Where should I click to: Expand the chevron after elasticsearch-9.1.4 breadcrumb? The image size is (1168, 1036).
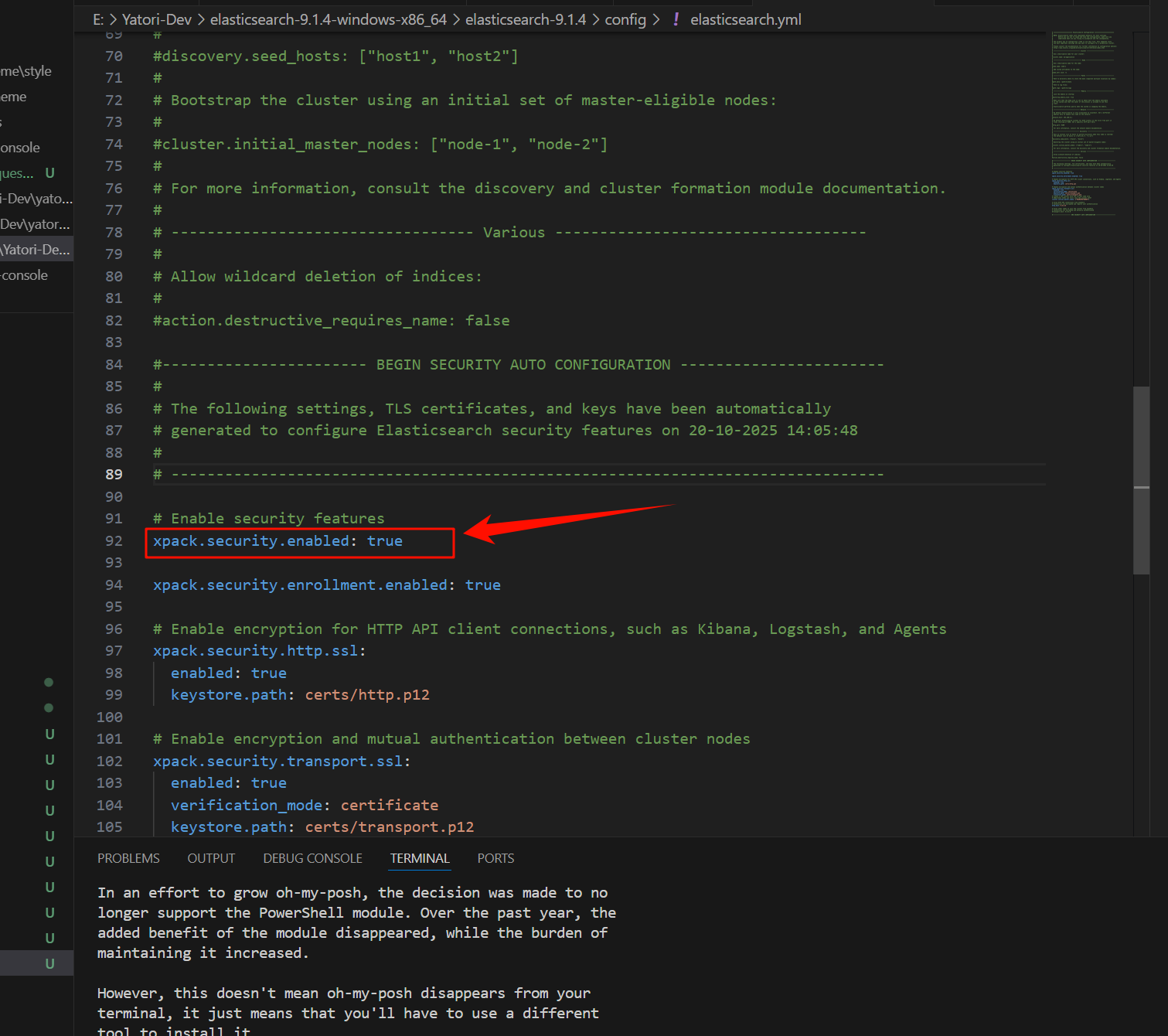(x=596, y=19)
